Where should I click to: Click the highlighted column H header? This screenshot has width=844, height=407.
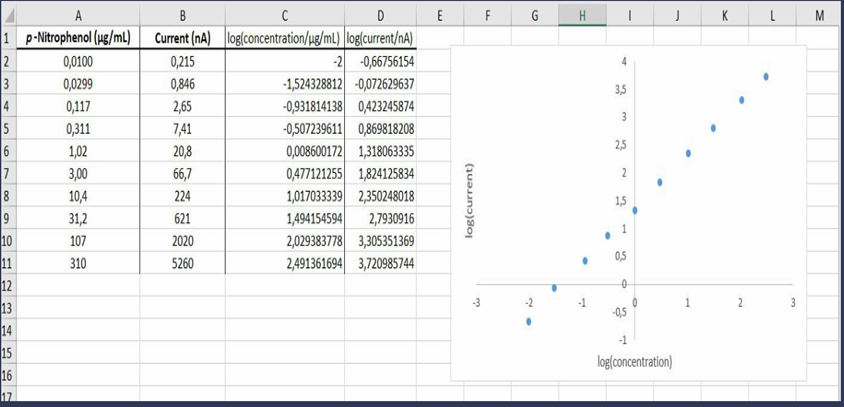(x=581, y=16)
